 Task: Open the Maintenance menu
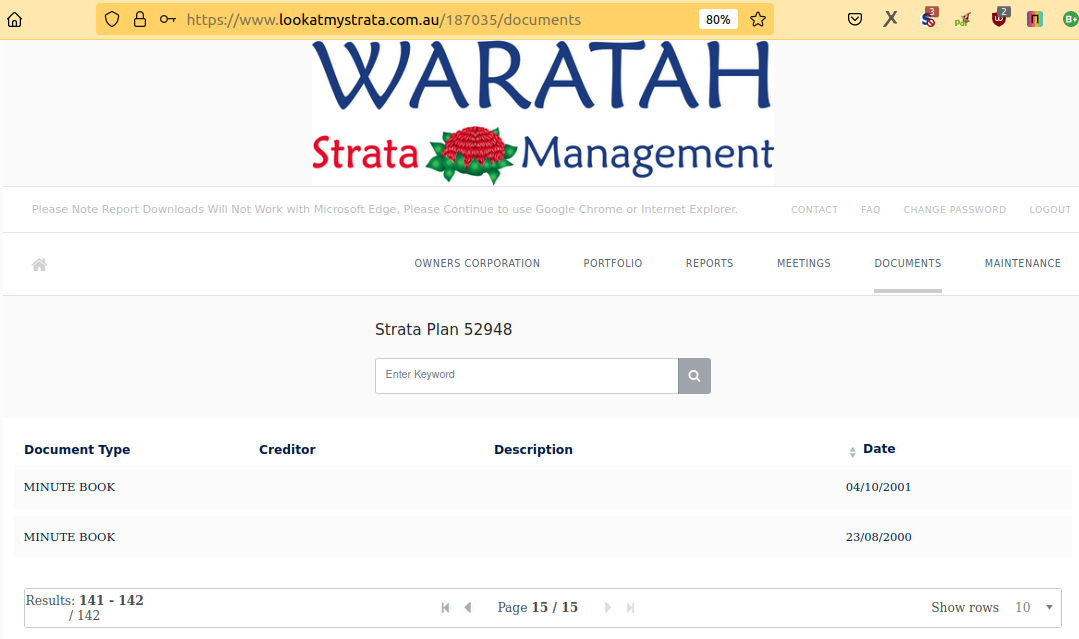[x=1023, y=263]
